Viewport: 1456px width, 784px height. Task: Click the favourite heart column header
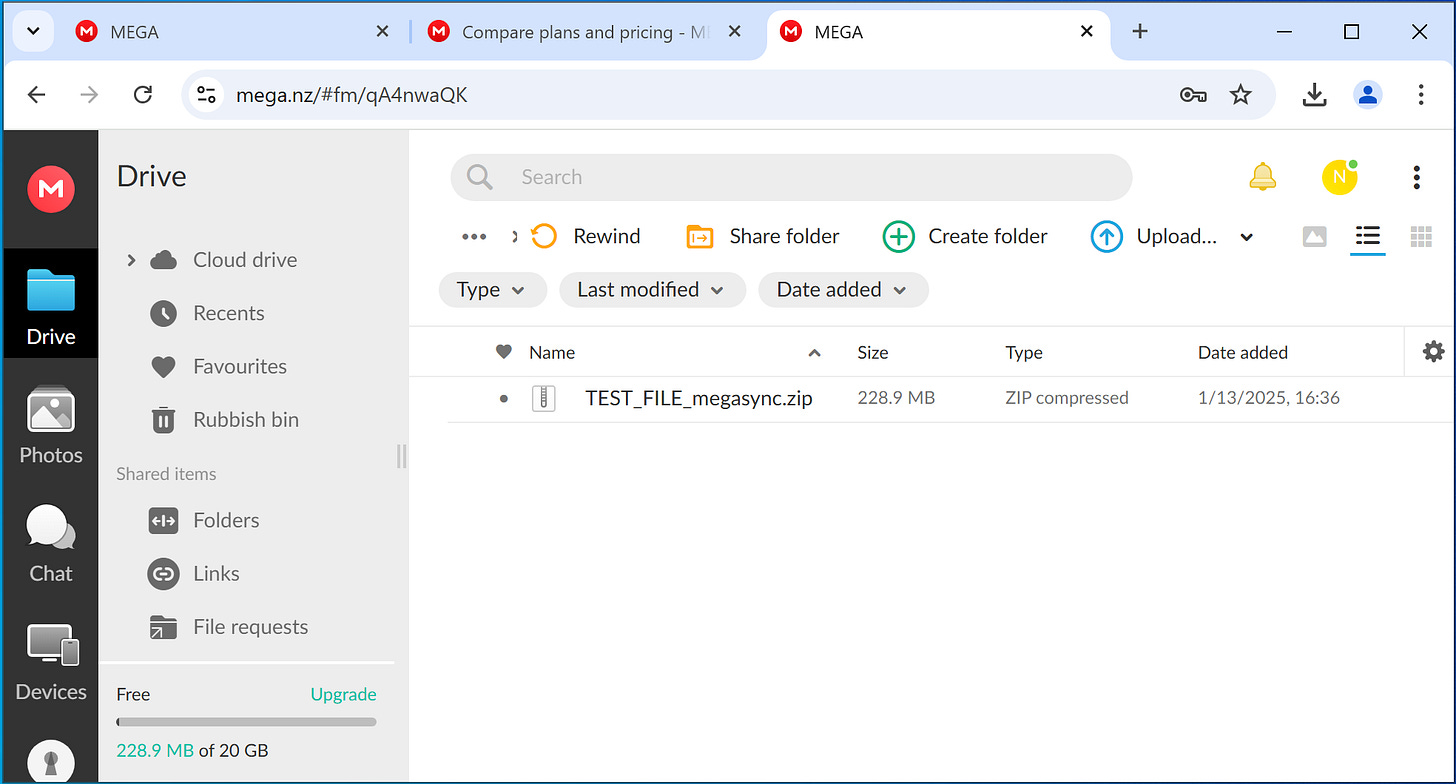[x=504, y=352]
